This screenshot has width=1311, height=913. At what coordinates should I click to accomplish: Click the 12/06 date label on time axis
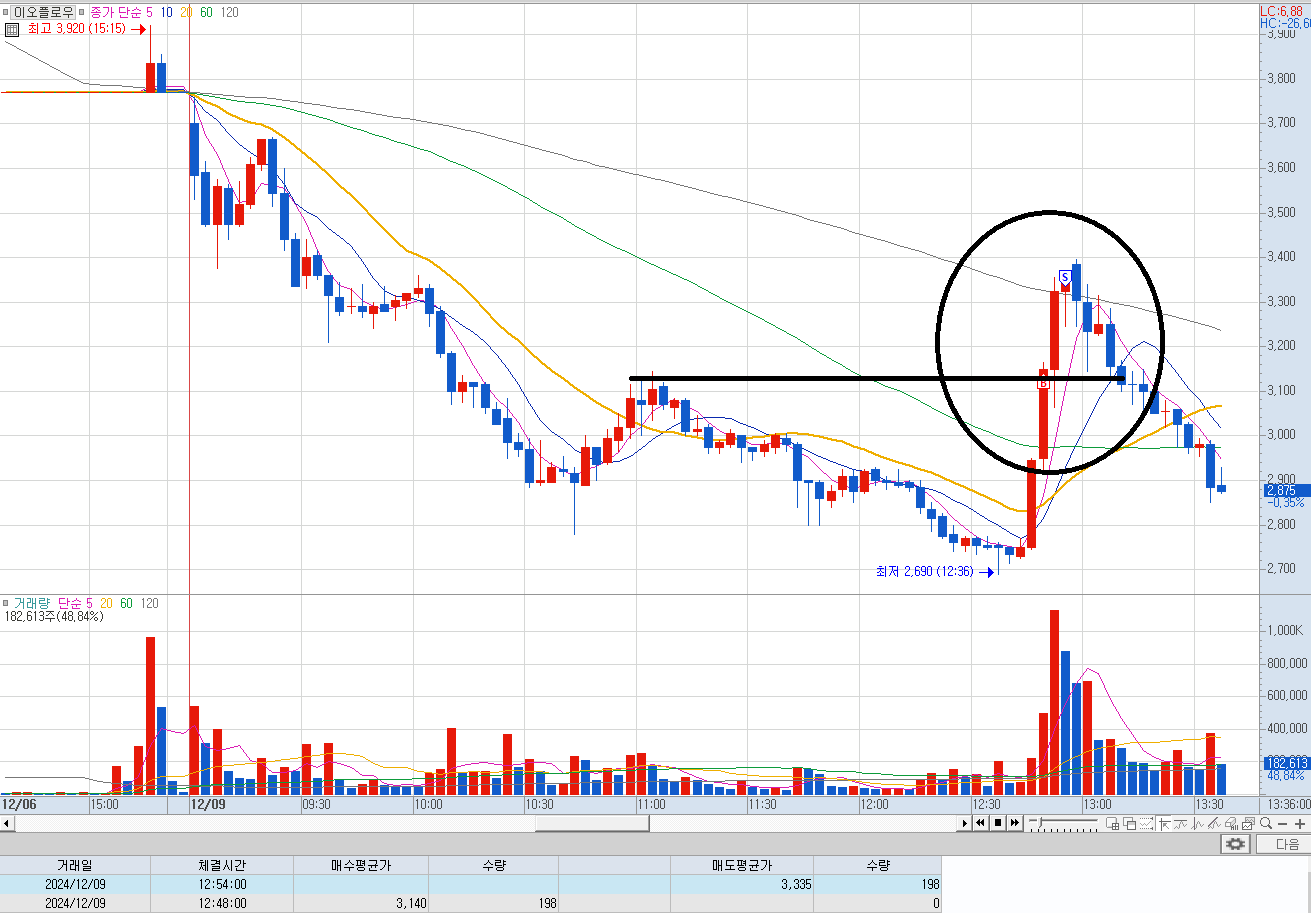[19, 803]
